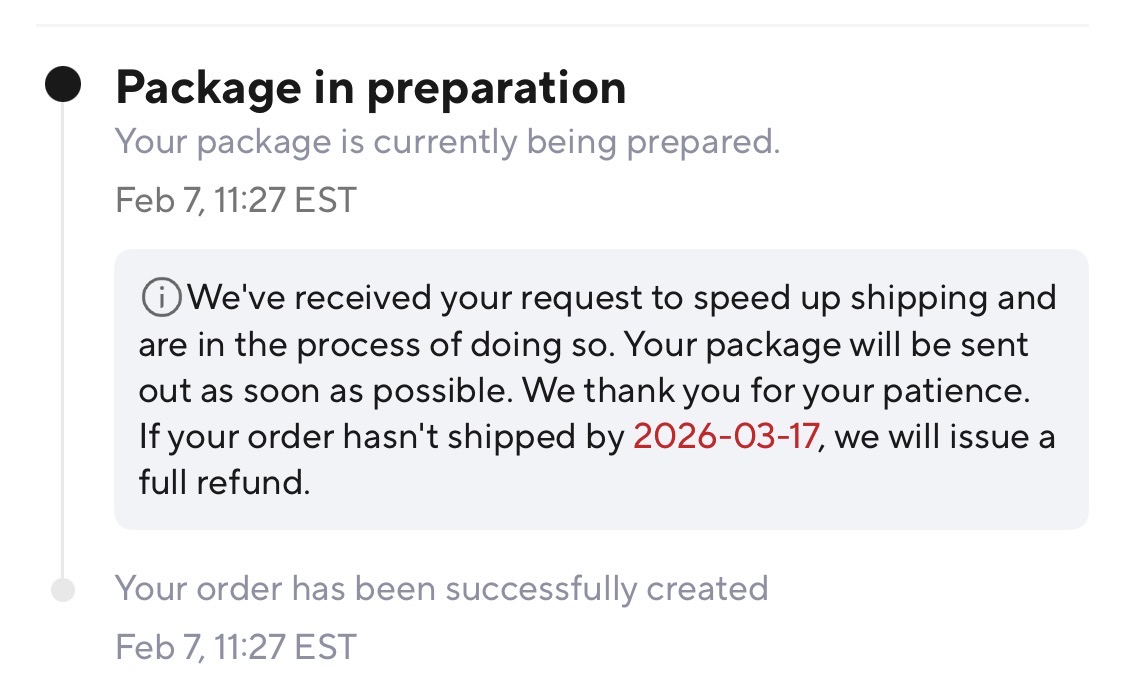Click timestamp below order successfully created

point(235,646)
